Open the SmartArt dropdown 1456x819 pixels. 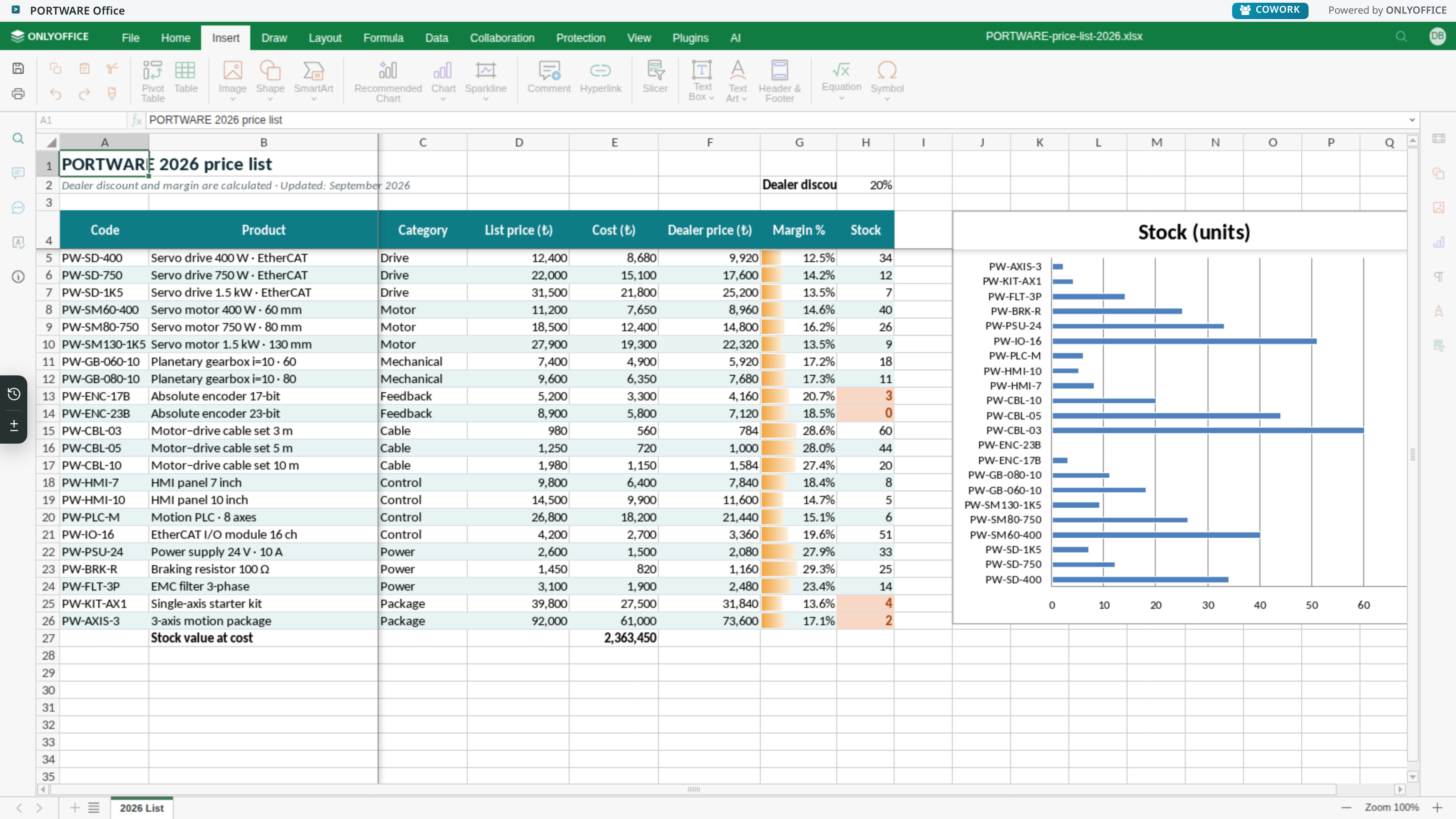313,100
